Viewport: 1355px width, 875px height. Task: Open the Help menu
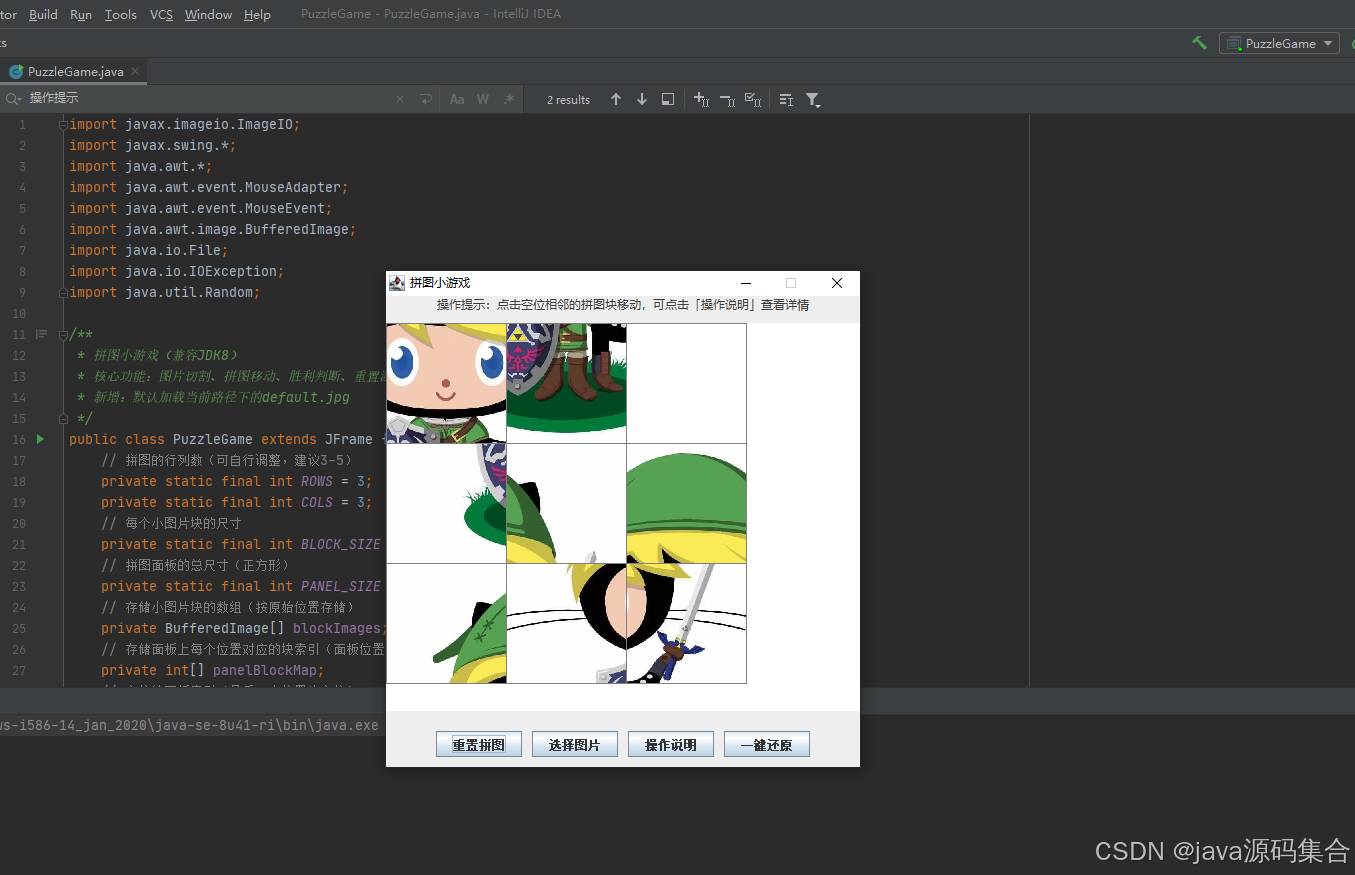tap(257, 14)
